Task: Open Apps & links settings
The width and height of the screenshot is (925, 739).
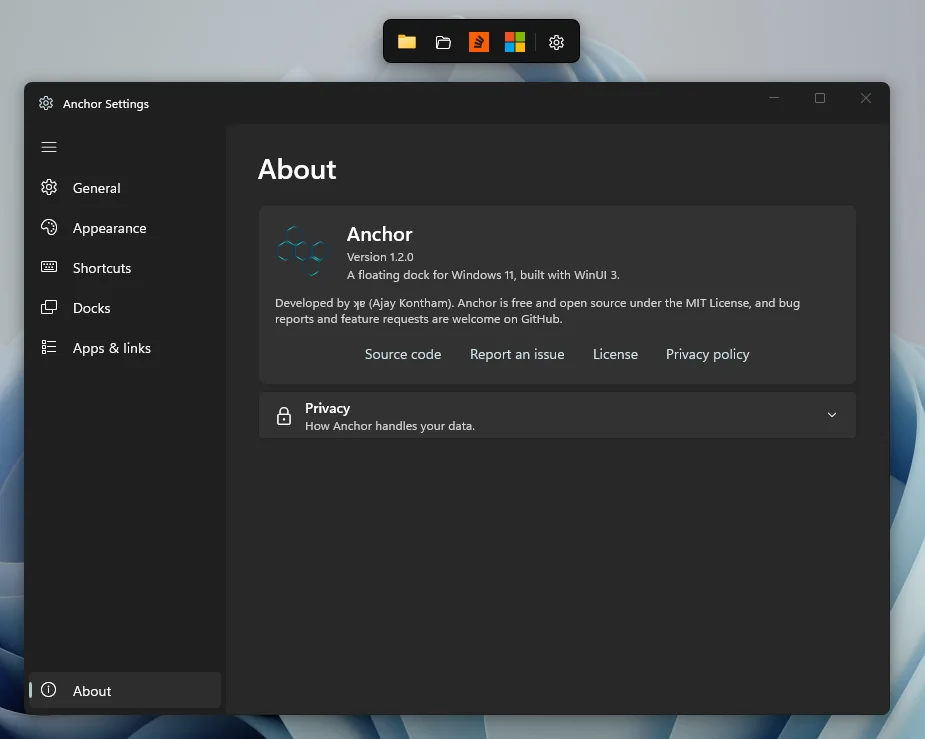Action: (x=124, y=349)
